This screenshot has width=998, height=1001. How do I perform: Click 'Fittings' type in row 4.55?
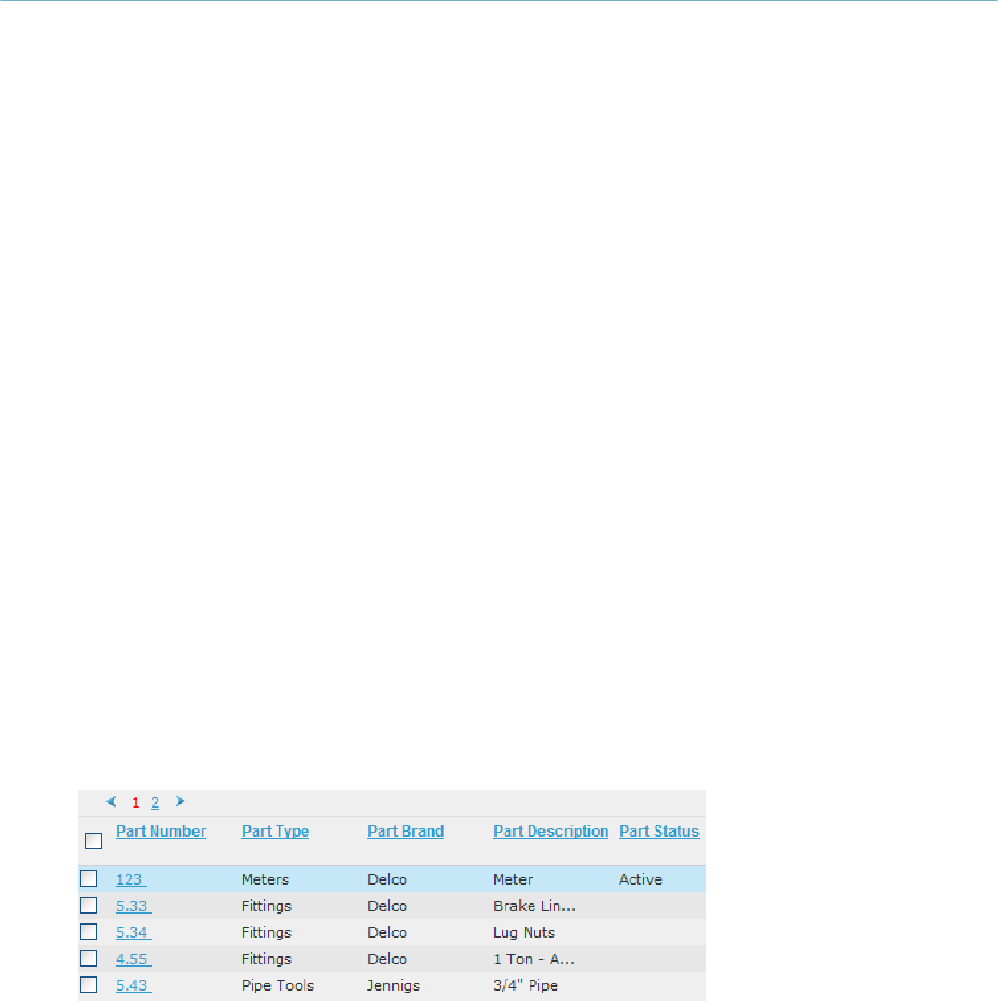(266, 959)
